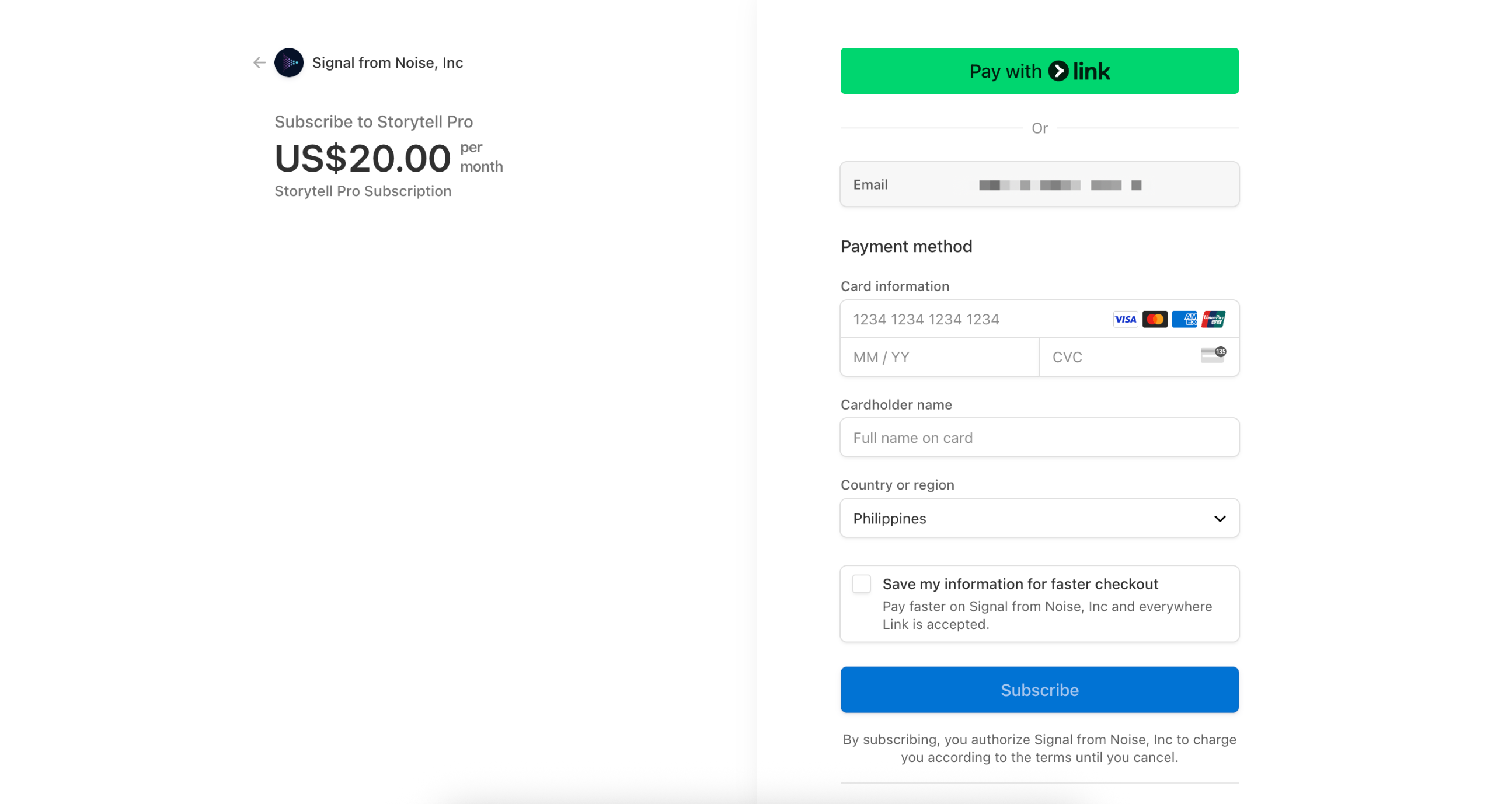Click the chevron next to Philippines
The image size is (1512, 804).
[x=1220, y=519]
